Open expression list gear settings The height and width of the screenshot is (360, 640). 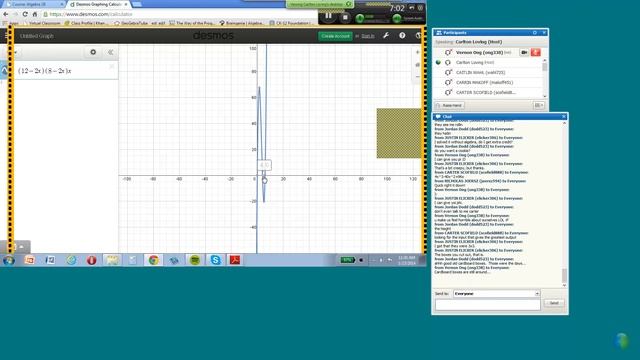(x=93, y=52)
